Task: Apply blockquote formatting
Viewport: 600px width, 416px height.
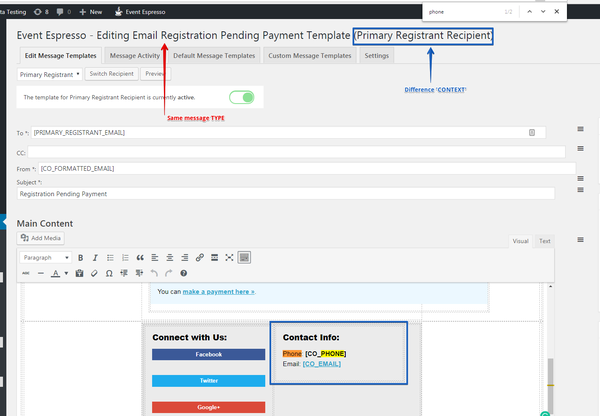Action: point(140,258)
